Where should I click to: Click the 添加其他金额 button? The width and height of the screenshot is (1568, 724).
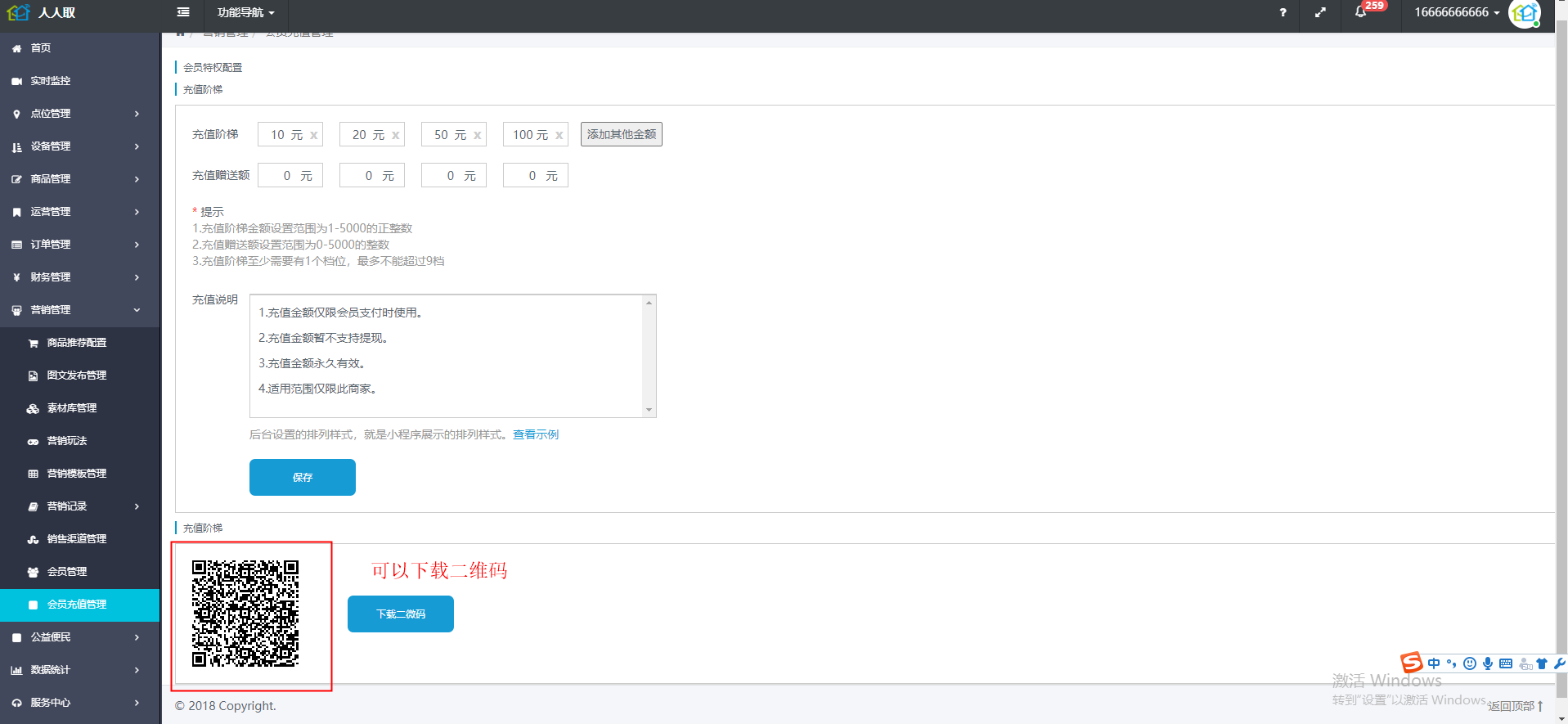point(622,134)
